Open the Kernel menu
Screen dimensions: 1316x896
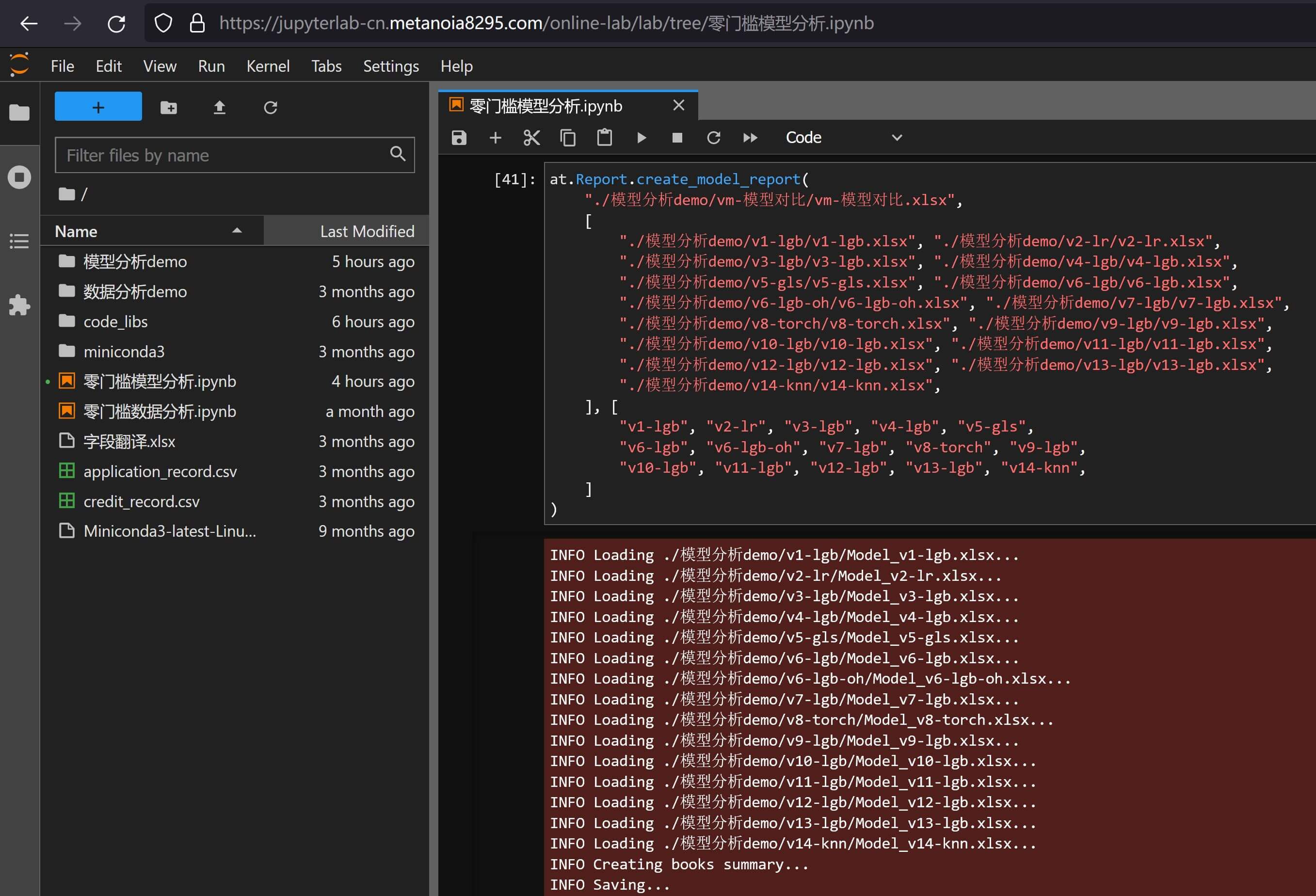267,66
